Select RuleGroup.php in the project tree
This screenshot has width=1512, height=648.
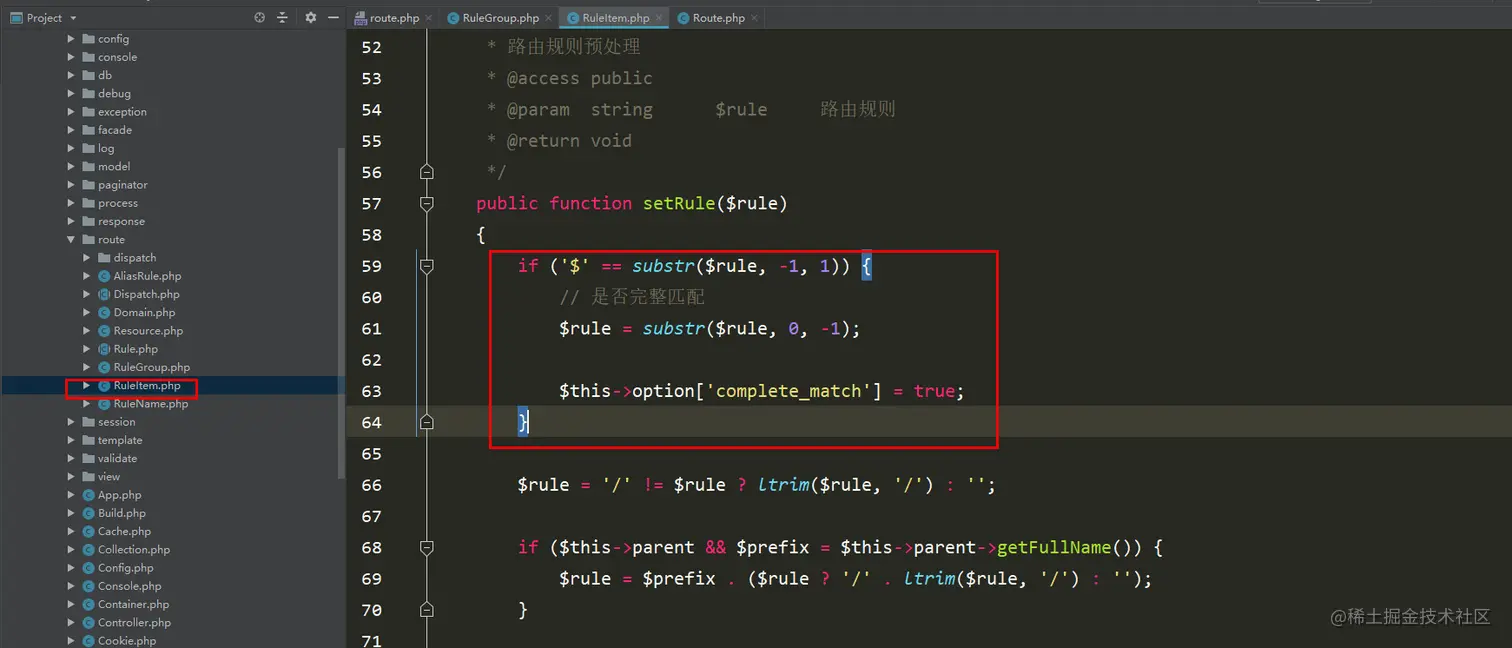click(151, 367)
